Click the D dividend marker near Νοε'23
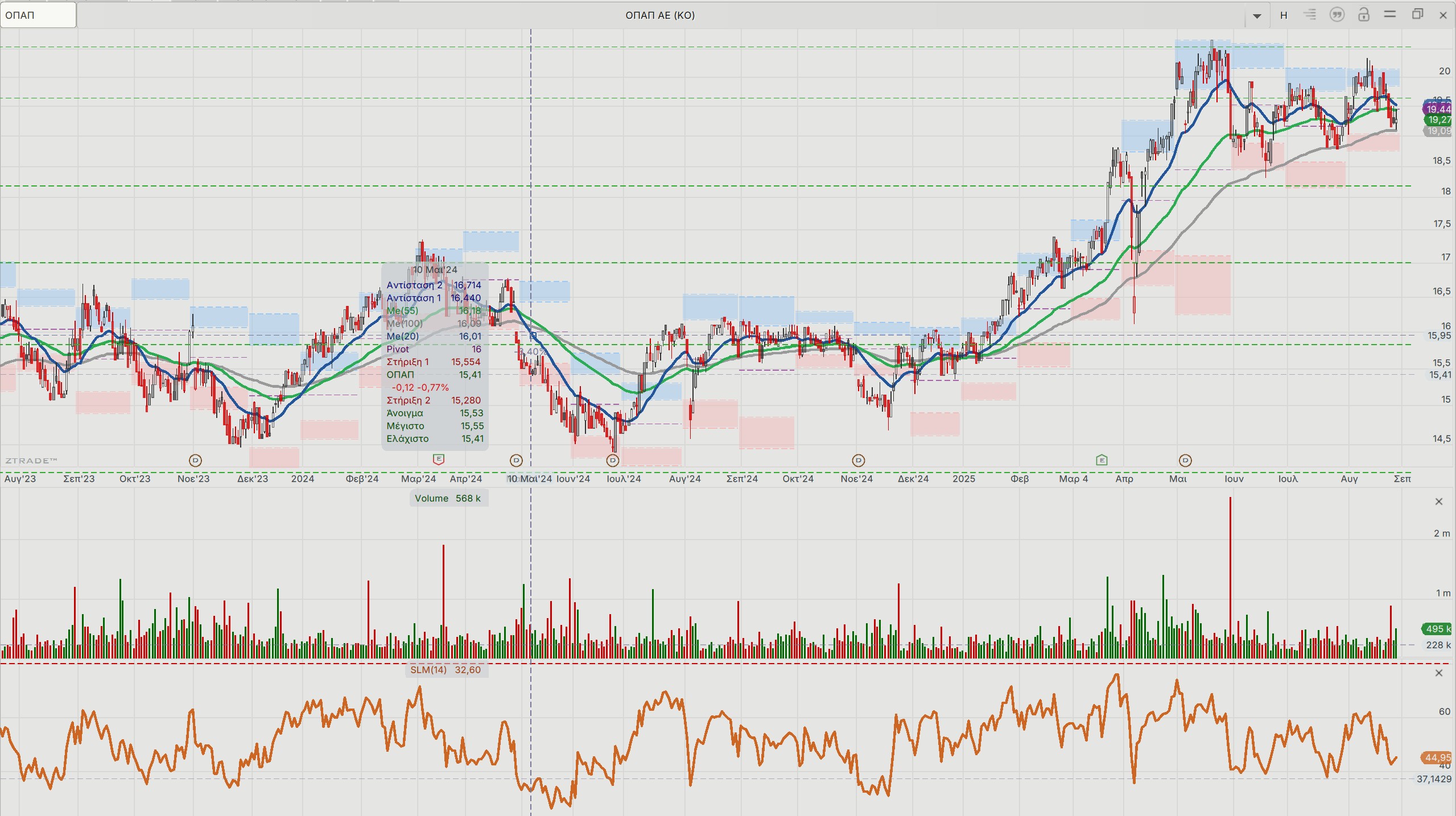 point(195,460)
